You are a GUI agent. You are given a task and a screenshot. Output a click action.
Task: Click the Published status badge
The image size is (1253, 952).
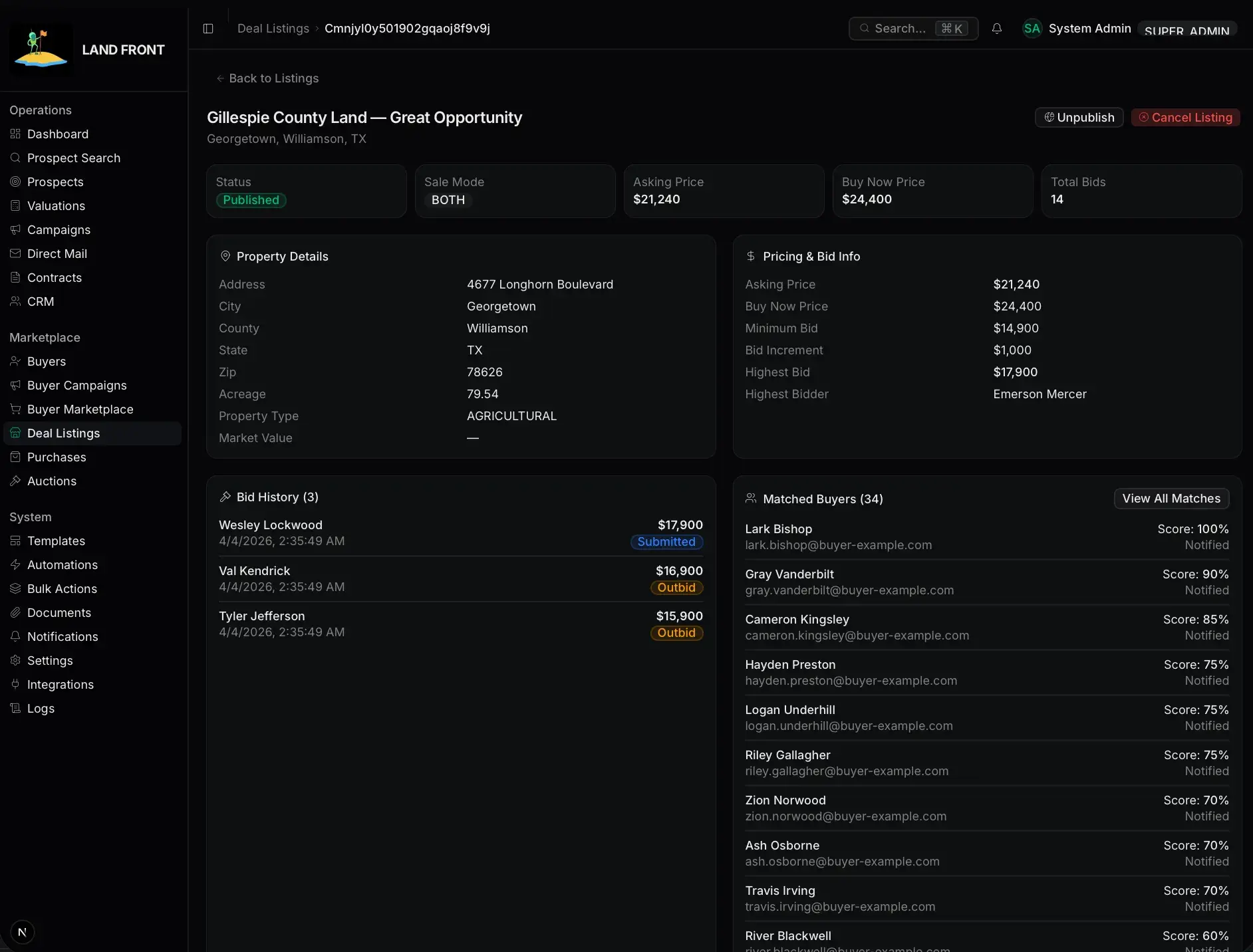click(251, 200)
